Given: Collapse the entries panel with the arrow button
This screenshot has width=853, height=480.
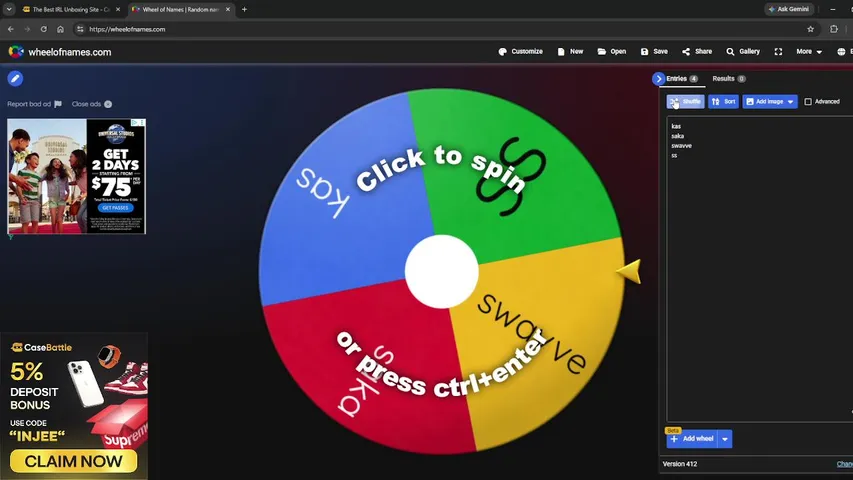Looking at the screenshot, I should point(658,79).
